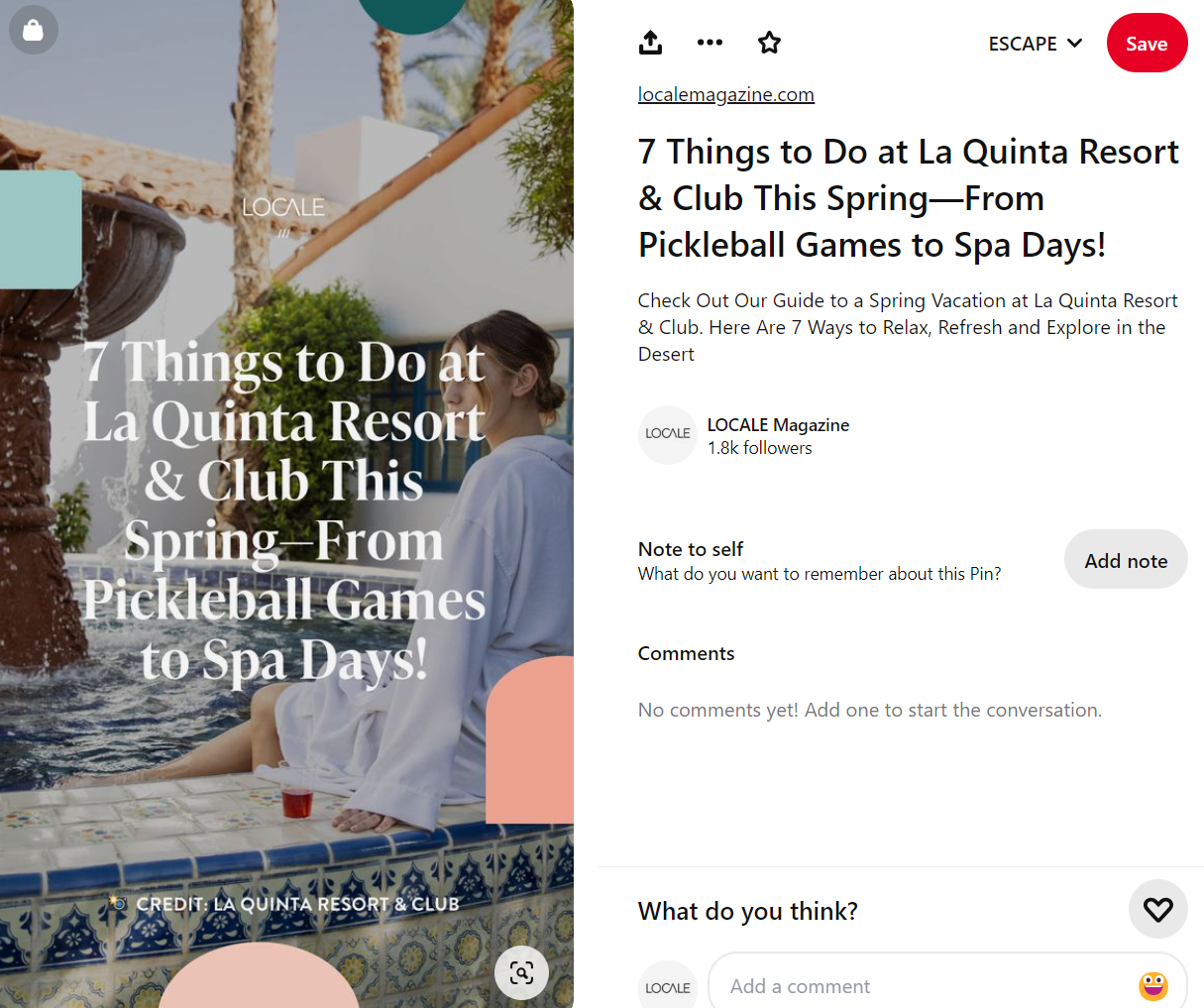The image size is (1204, 1008).
Task: Open the localemagazine.com link
Action: (726, 94)
